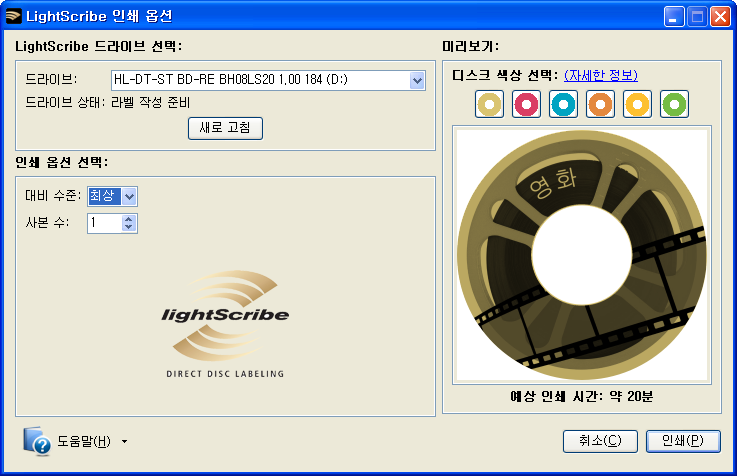
Task: Increase the 사본 수 copy count
Action: [128, 219]
